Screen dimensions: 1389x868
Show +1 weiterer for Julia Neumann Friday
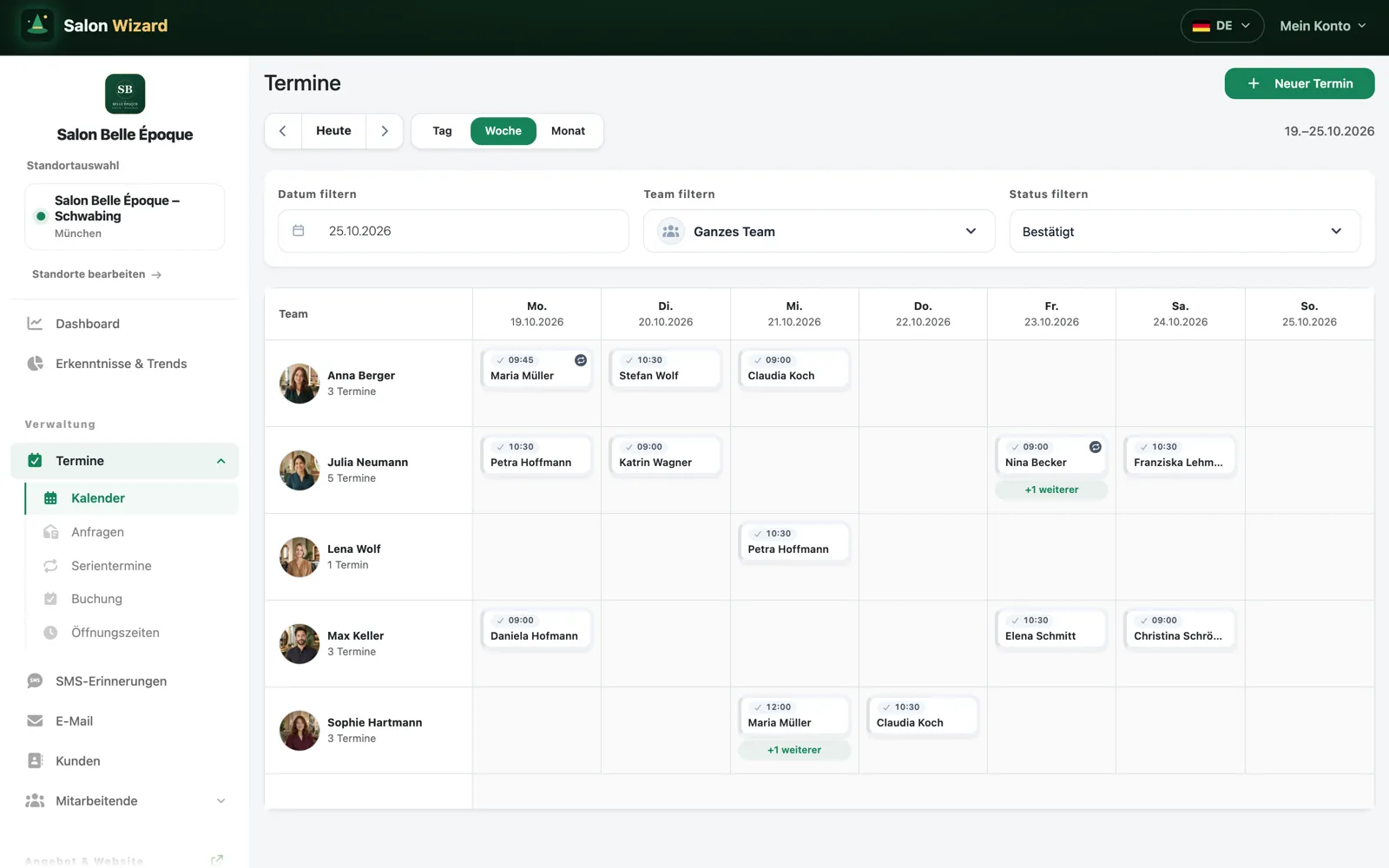1051,490
